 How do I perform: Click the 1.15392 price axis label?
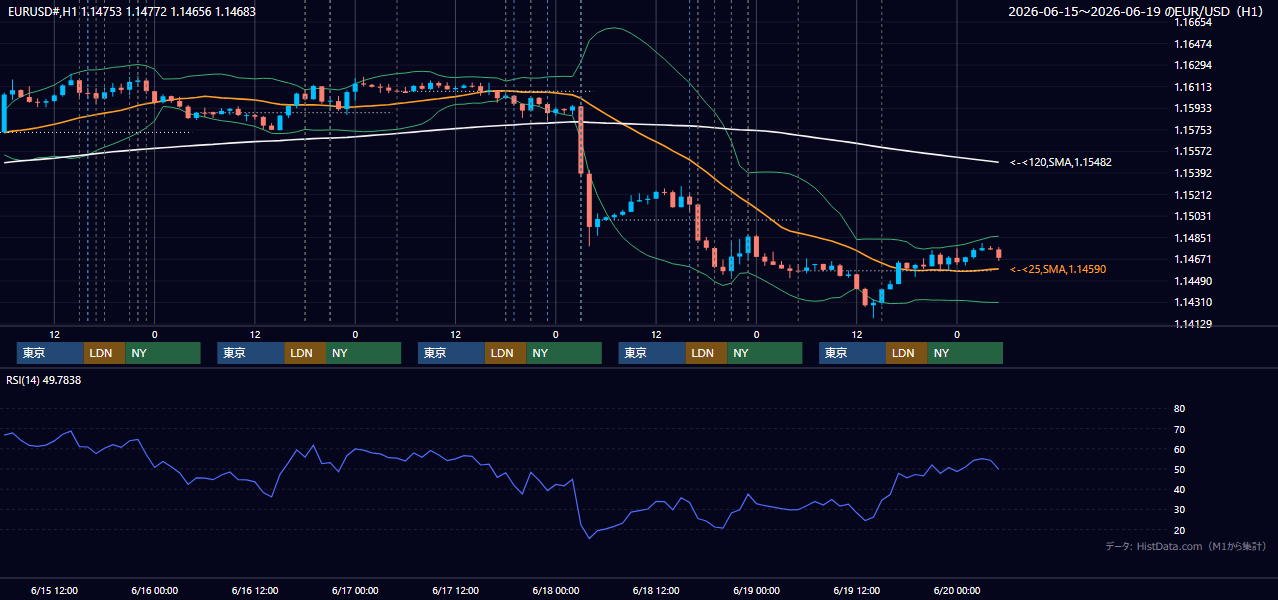coord(1193,173)
